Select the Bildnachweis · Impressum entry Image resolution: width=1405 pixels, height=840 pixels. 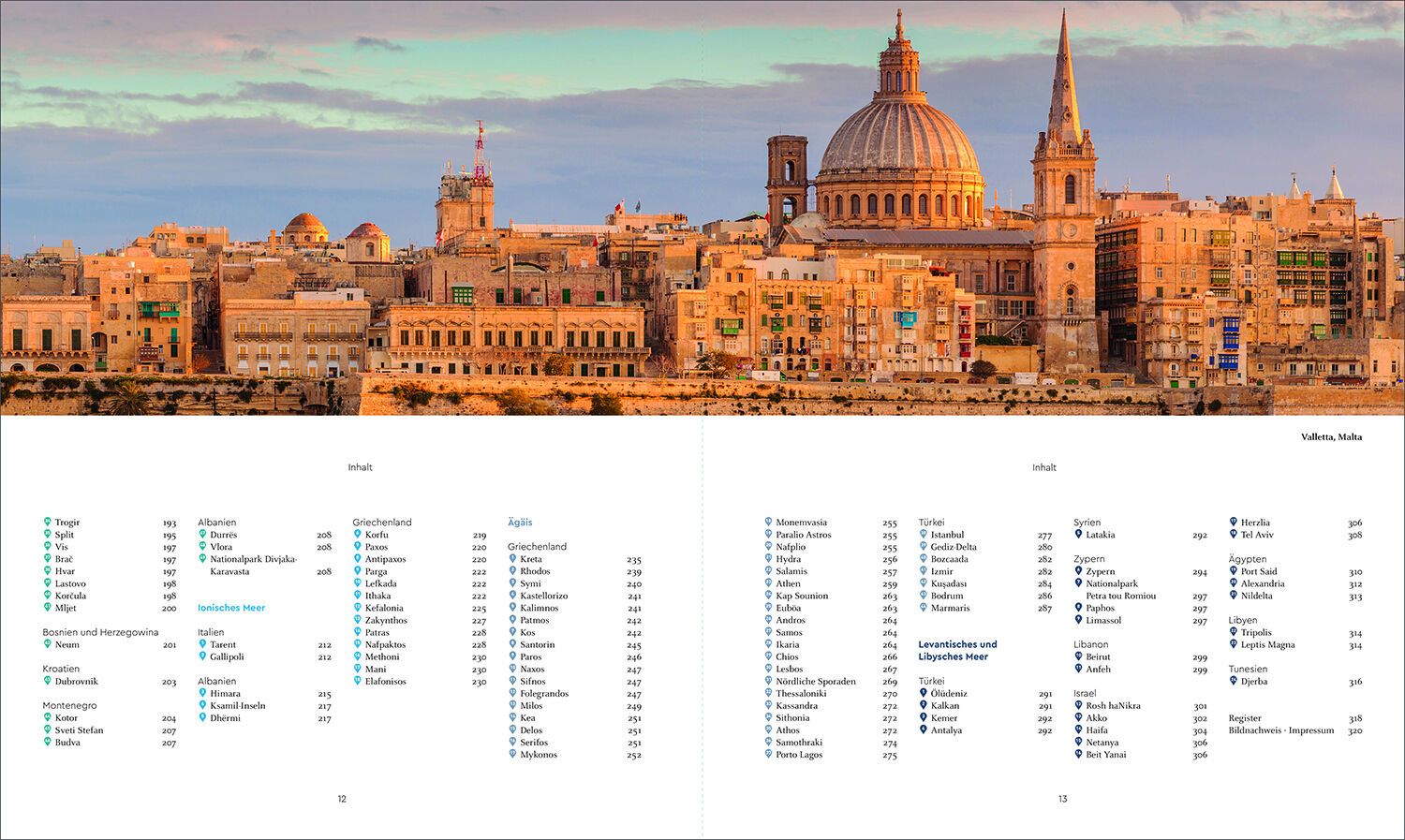[x=1280, y=730]
